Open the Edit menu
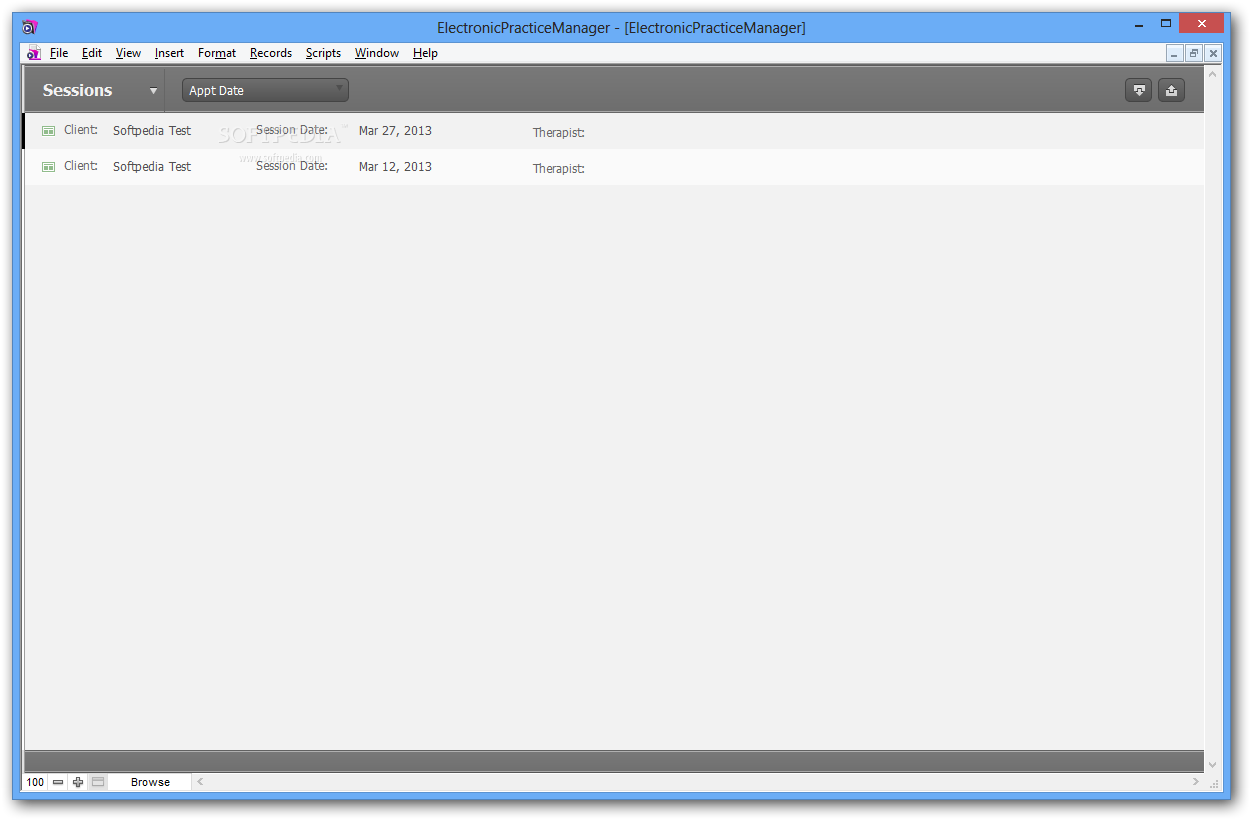Screen dimensions: 1251x820 coord(92,53)
